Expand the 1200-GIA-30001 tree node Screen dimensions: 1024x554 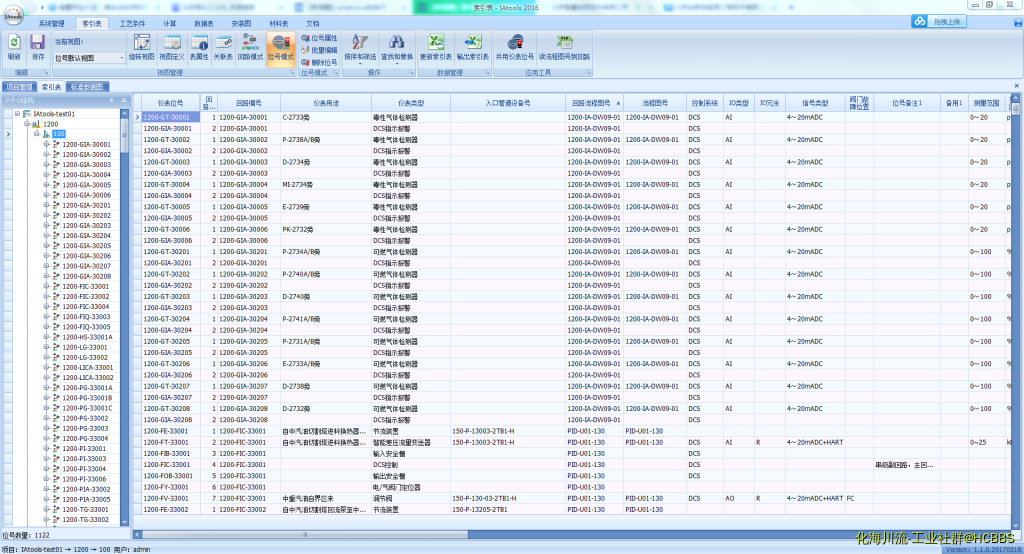point(46,144)
